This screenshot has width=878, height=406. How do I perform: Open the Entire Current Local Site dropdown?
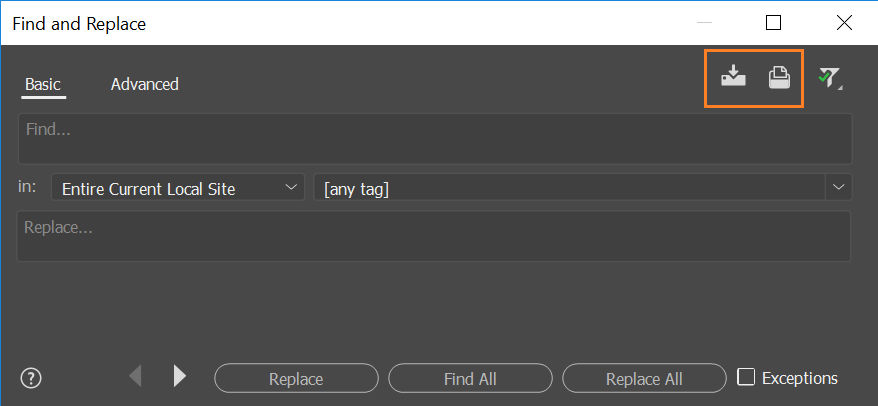[177, 187]
